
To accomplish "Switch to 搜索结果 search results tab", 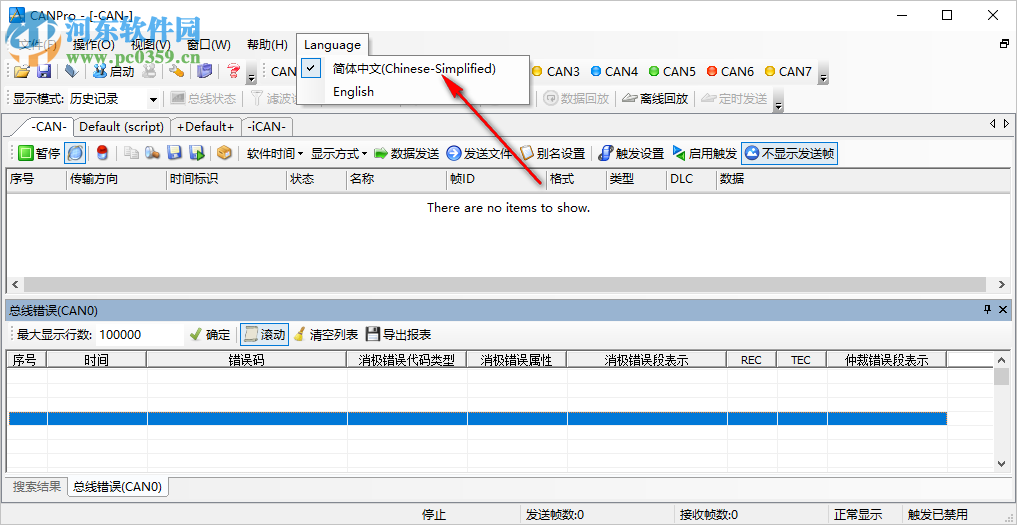I will (37, 486).
